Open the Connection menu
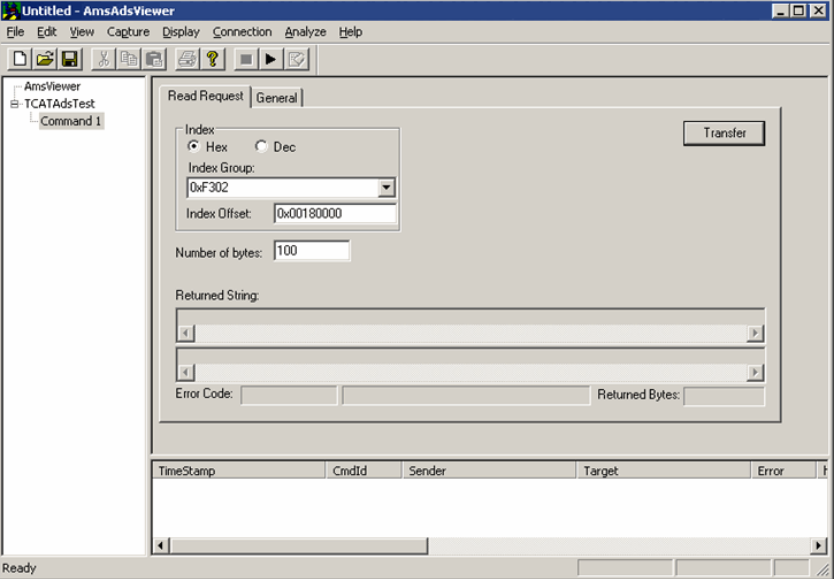Image resolution: width=835 pixels, height=579 pixels. (x=242, y=32)
